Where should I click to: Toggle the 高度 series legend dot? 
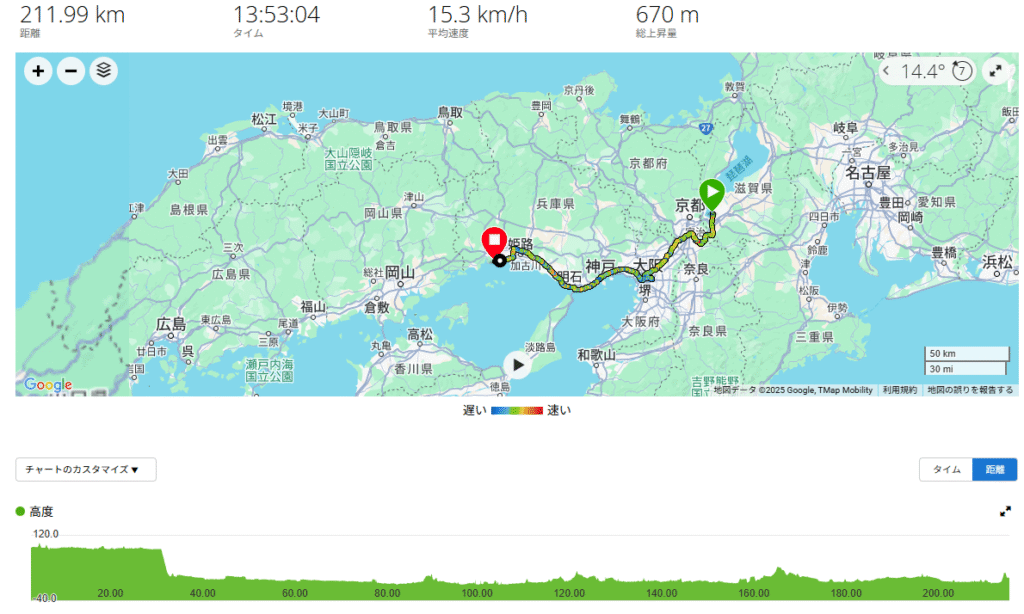tap(20, 511)
